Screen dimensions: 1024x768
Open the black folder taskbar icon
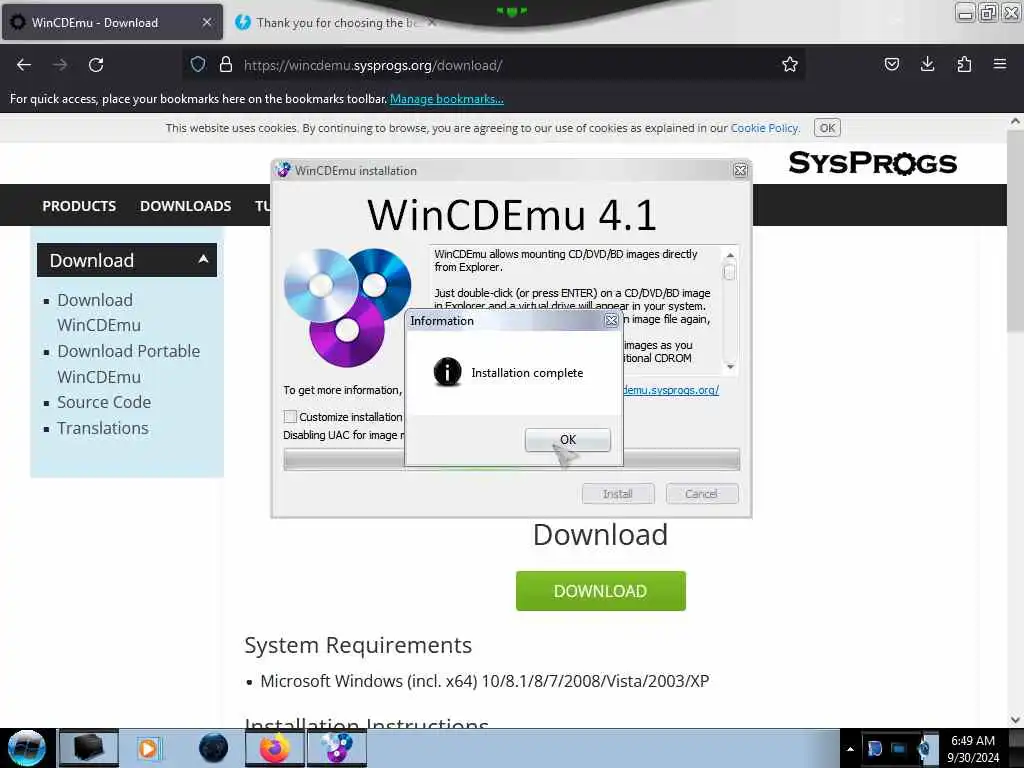[x=89, y=748]
